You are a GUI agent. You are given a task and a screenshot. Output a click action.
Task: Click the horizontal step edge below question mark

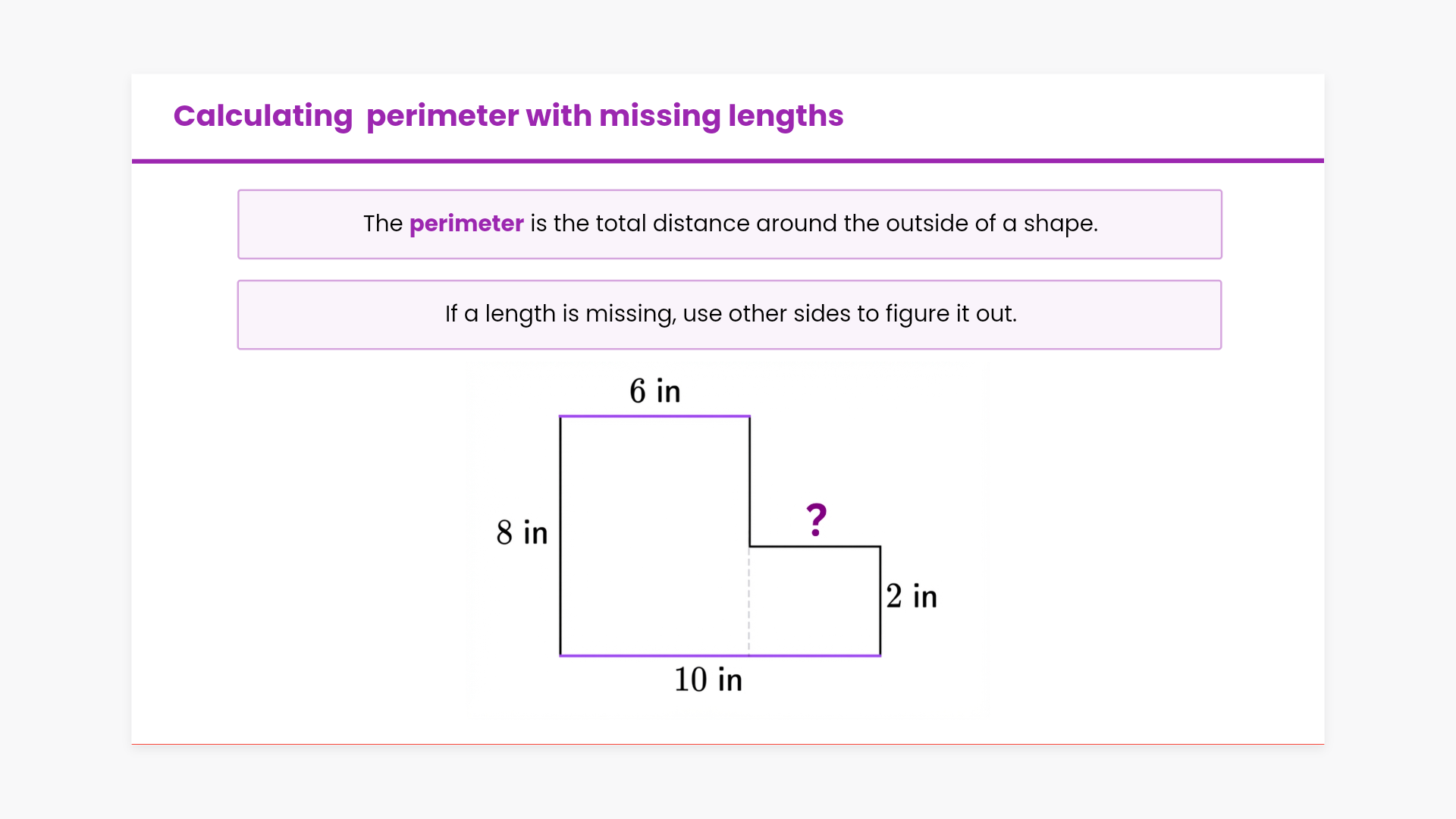(x=814, y=546)
